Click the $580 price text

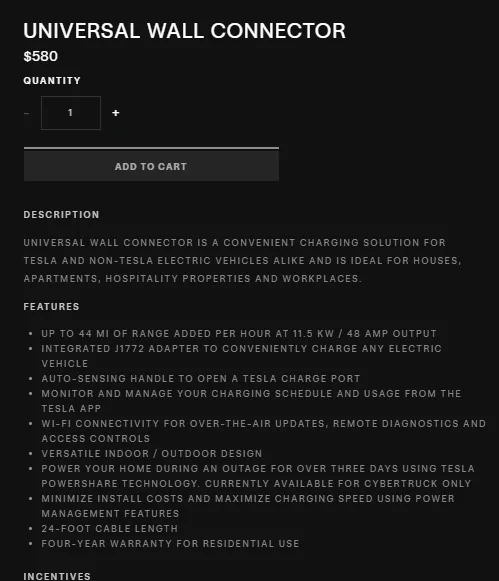pyautogui.click(x=40, y=56)
